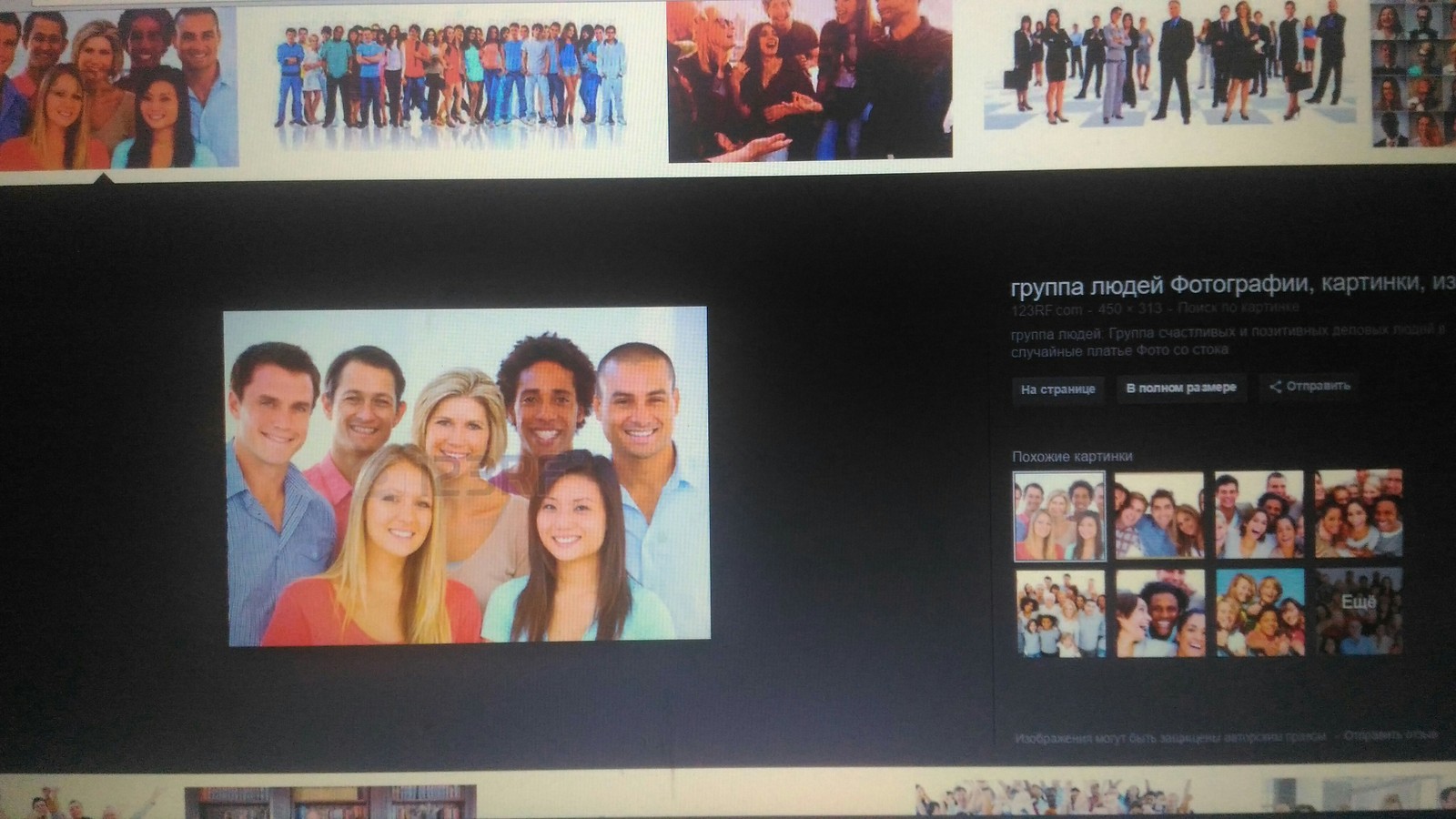Viewport: 1456px width, 819px height.
Task: Click the 'Поиск по картинке' link
Action: [x=1239, y=308]
